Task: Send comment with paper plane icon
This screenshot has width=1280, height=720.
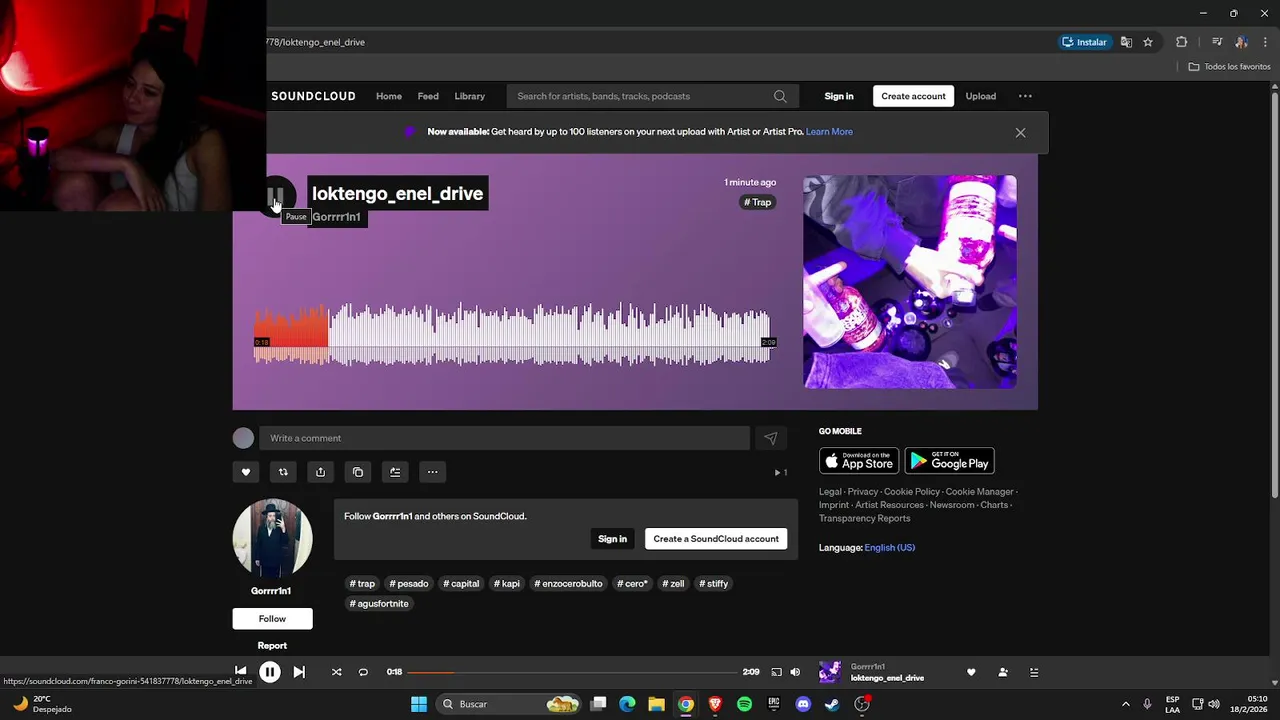Action: [770, 438]
